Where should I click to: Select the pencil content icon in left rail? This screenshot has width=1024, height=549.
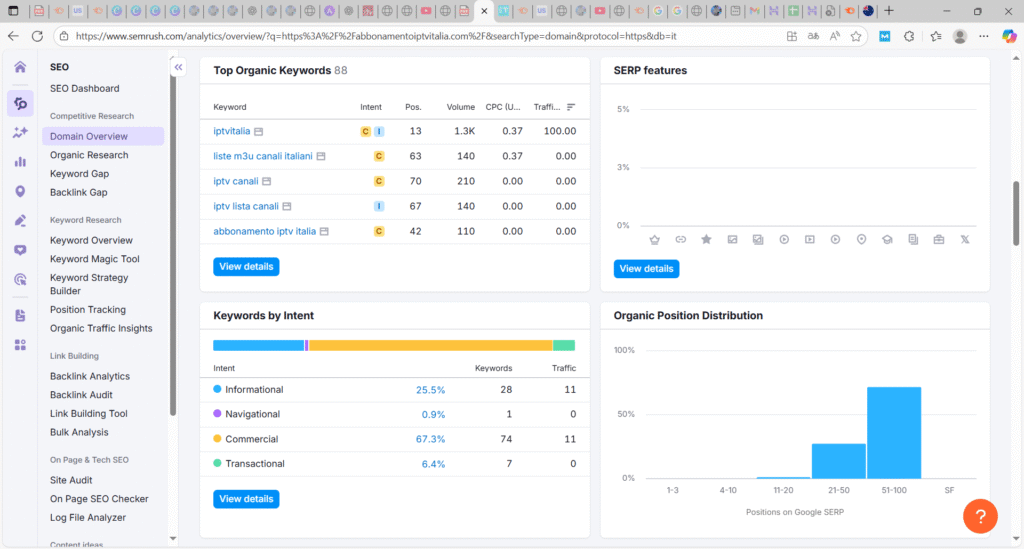(x=20, y=221)
